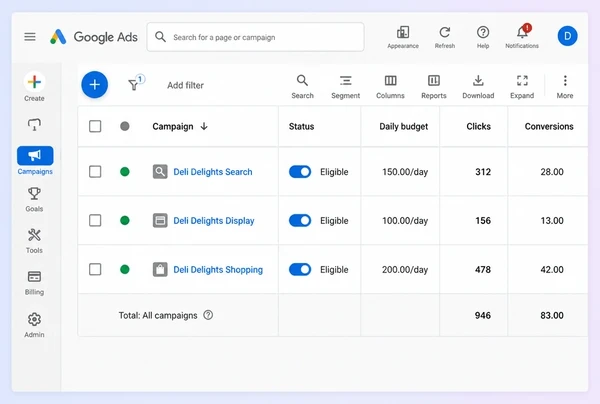Focus the search for page or campaign box
The image size is (600, 404).
[x=255, y=37]
